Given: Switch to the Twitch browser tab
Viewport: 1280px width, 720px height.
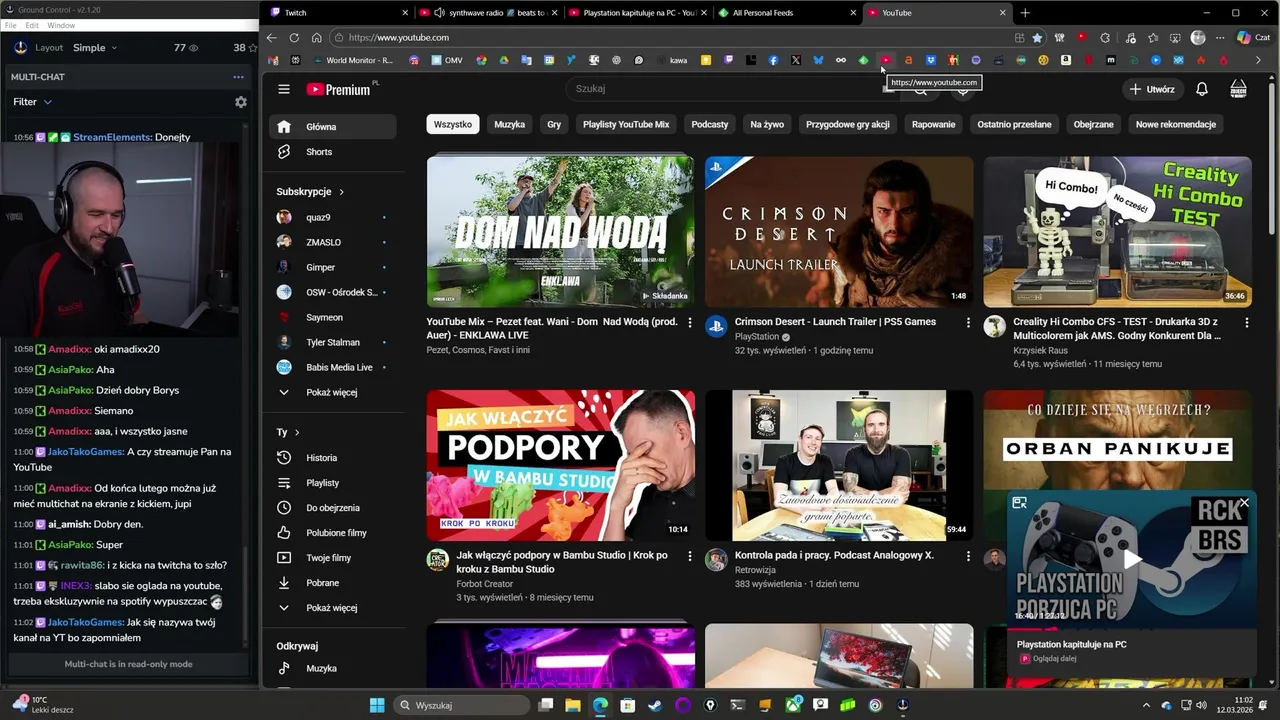Looking at the screenshot, I should pyautogui.click(x=339, y=13).
